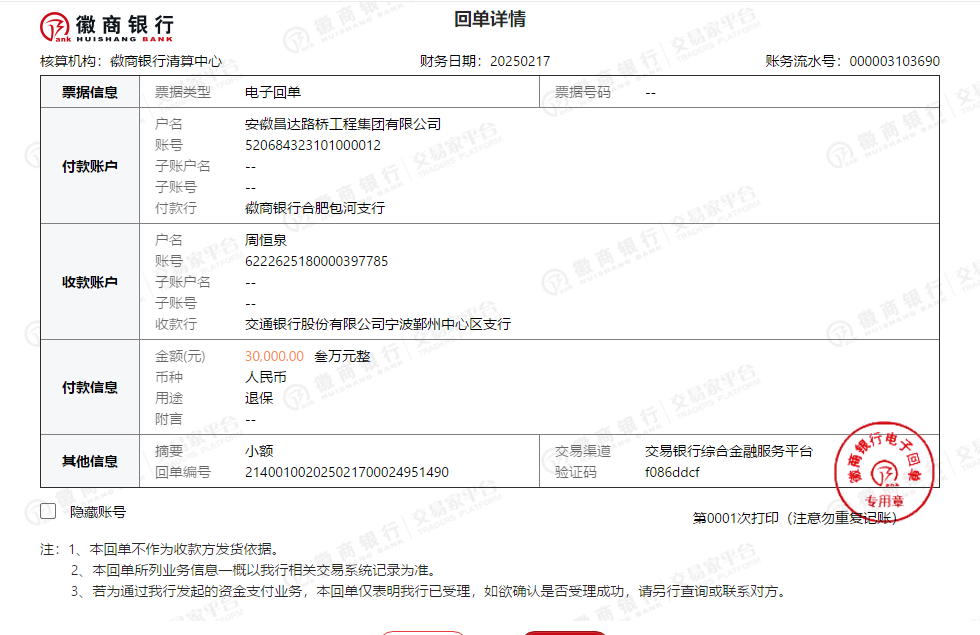Click the 回单详情 page title
Image resolution: width=980 pixels, height=635 pixels.
pyautogui.click(x=490, y=20)
